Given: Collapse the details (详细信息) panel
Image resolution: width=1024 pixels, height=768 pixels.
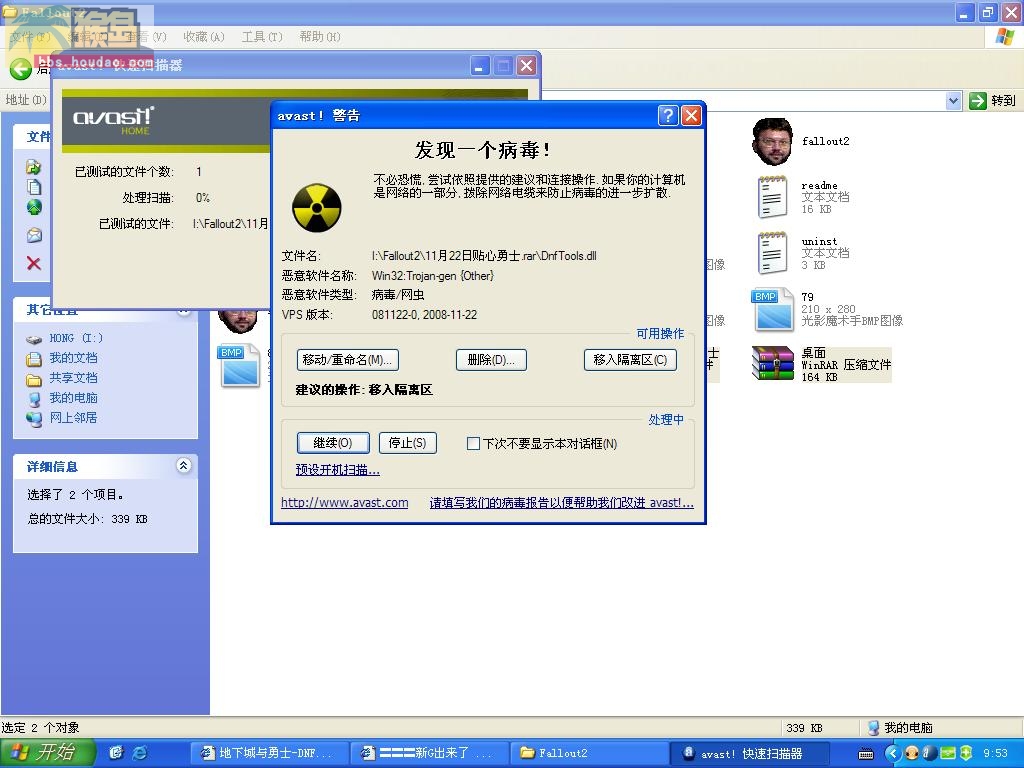Looking at the screenshot, I should (184, 466).
